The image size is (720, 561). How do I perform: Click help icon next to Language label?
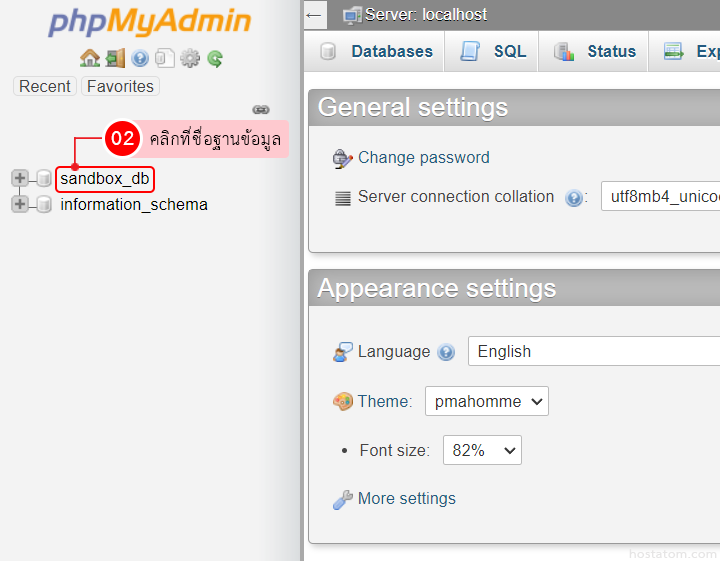coord(446,352)
